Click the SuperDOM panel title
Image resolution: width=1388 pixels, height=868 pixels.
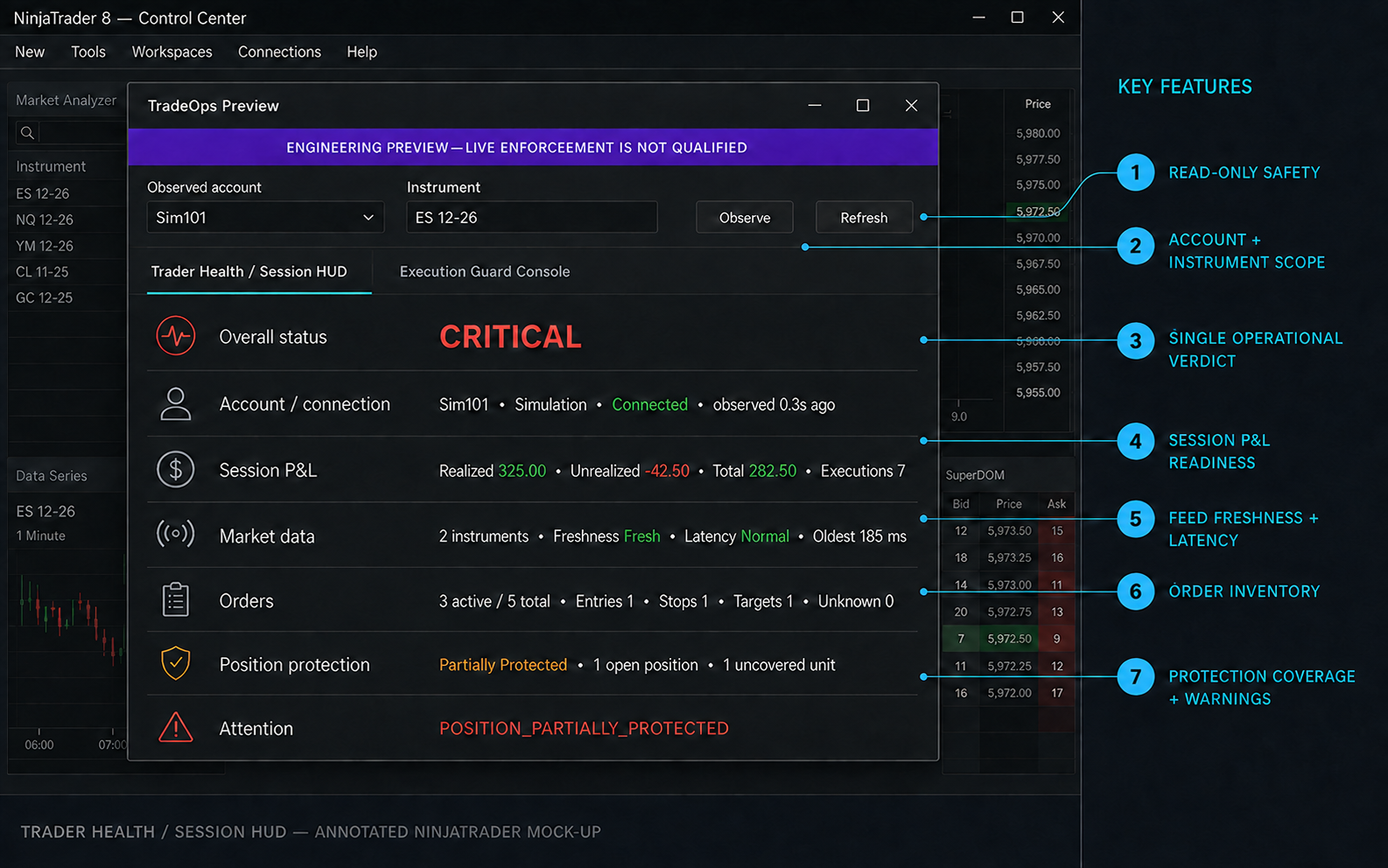click(x=975, y=475)
